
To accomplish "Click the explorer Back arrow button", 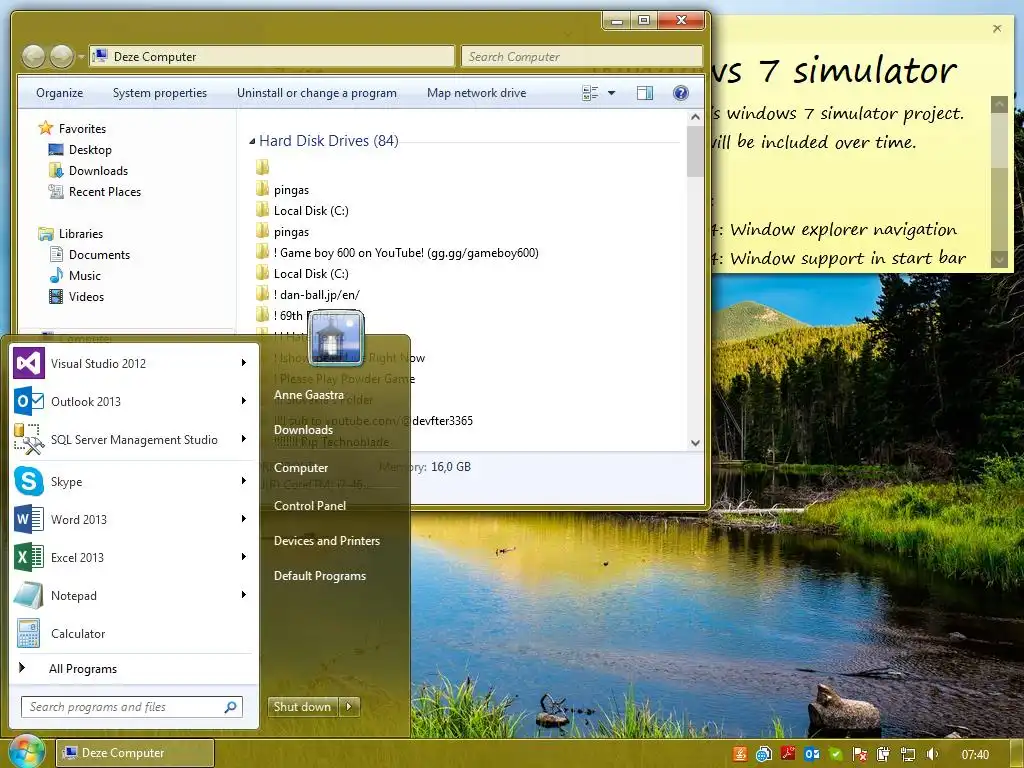I will (x=33, y=57).
